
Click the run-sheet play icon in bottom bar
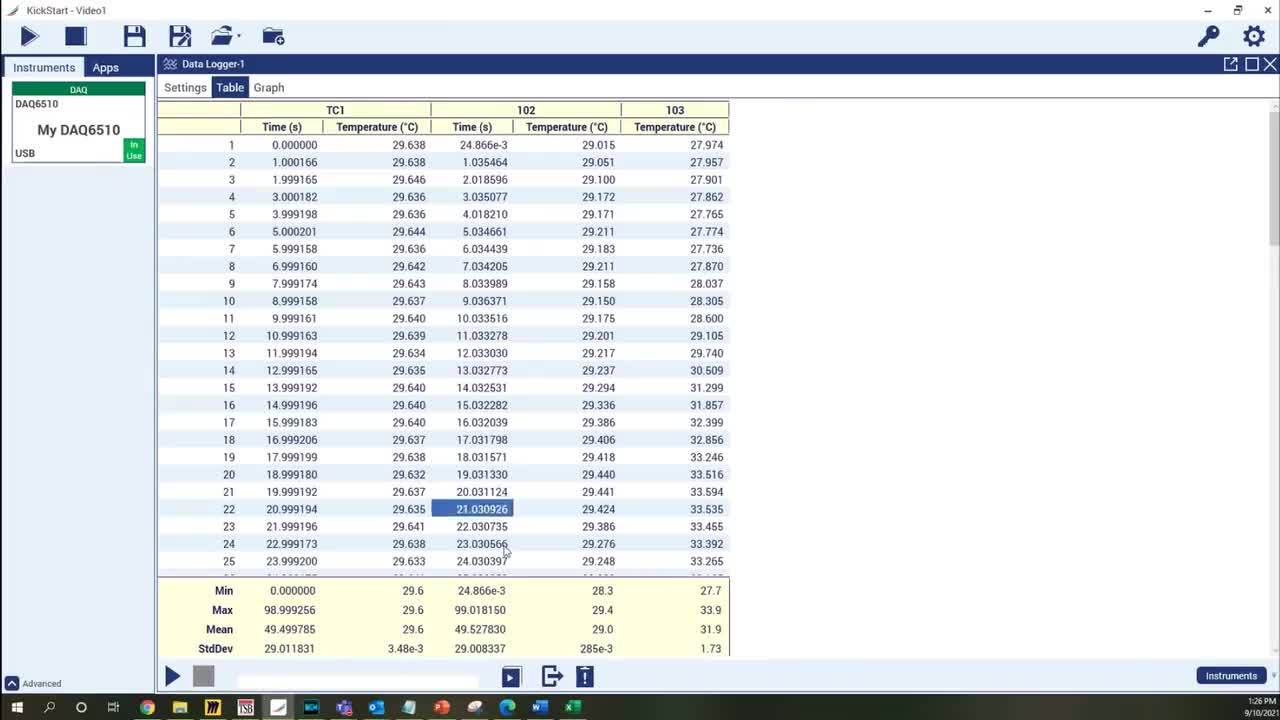[x=511, y=677]
